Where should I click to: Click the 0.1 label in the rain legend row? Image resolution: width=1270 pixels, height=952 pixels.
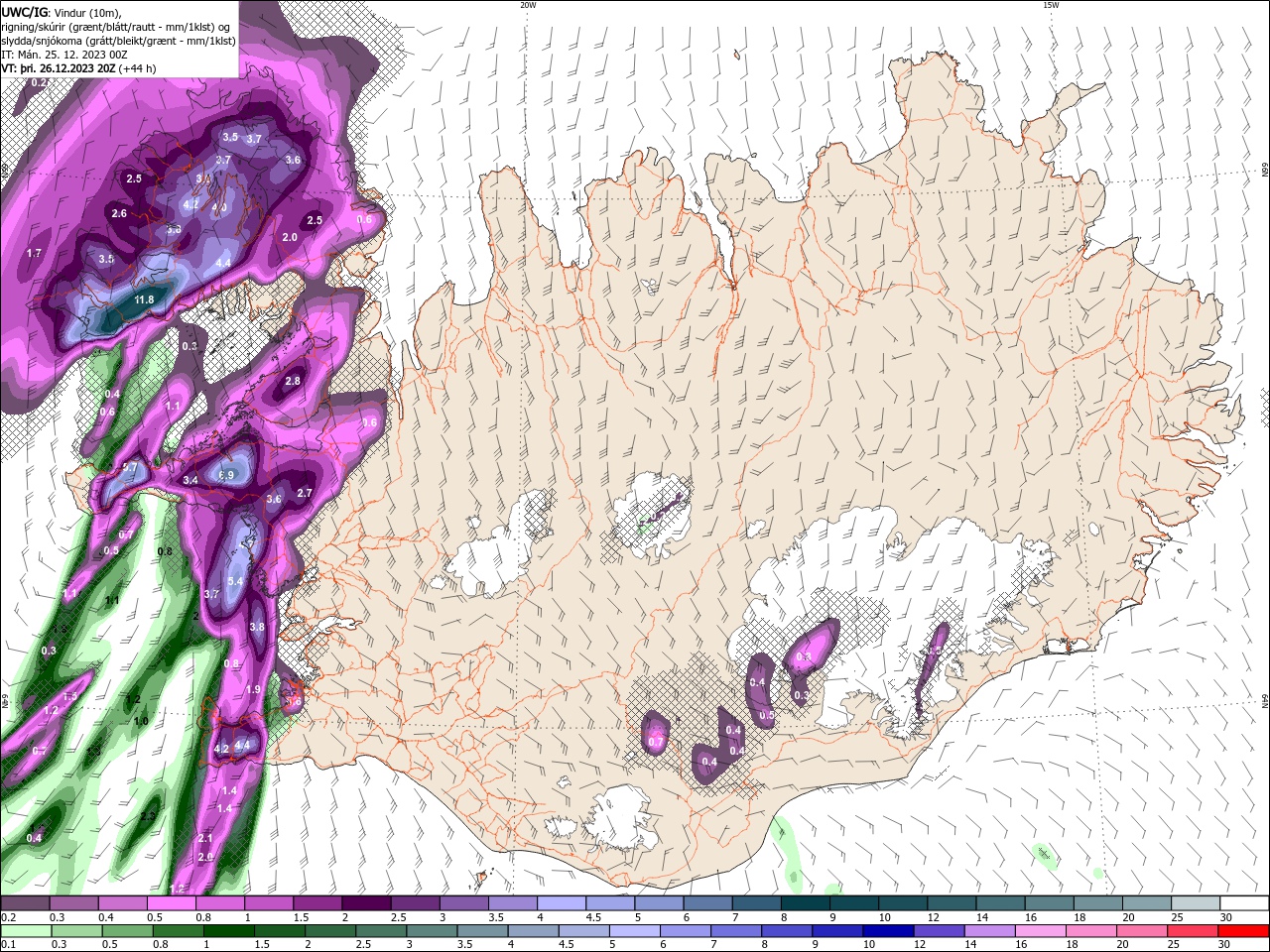[8, 945]
